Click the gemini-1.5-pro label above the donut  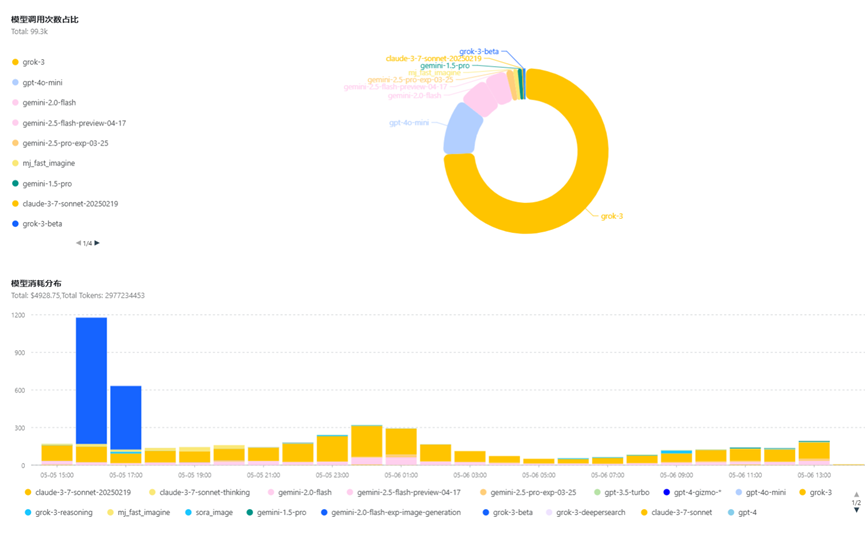pos(445,66)
